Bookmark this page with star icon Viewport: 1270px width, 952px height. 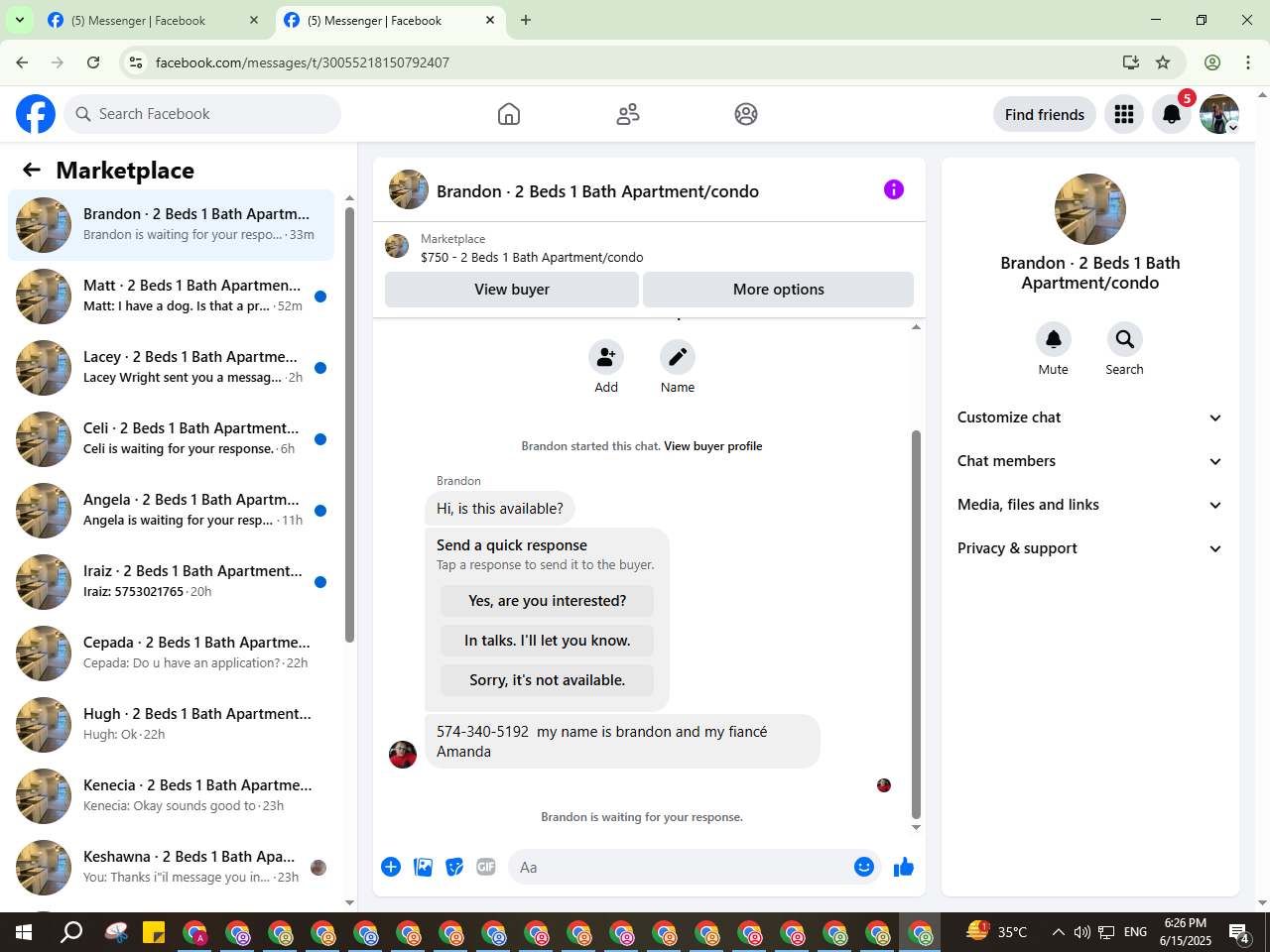[x=1163, y=62]
